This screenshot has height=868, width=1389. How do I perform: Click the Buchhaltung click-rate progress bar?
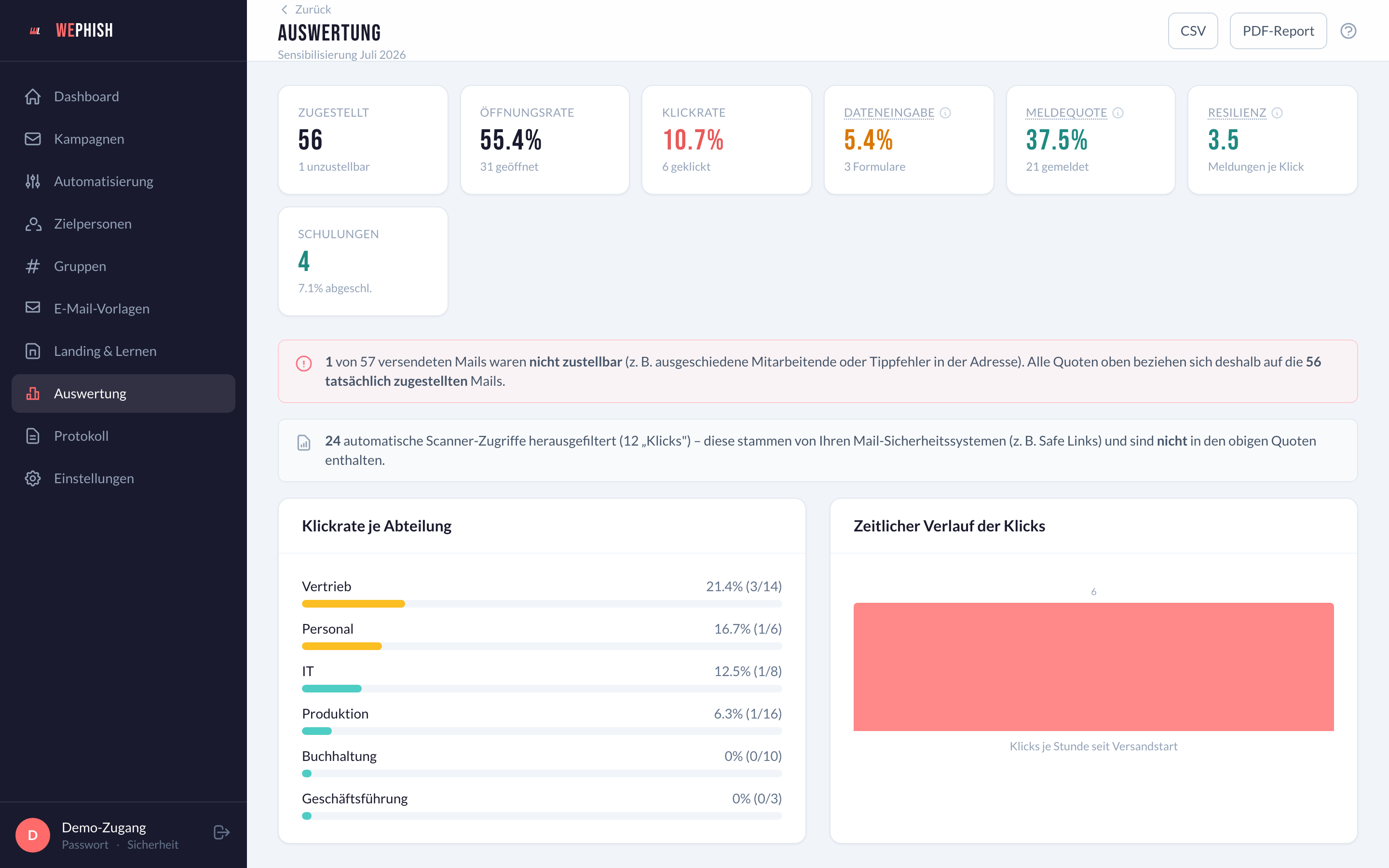tap(542, 774)
